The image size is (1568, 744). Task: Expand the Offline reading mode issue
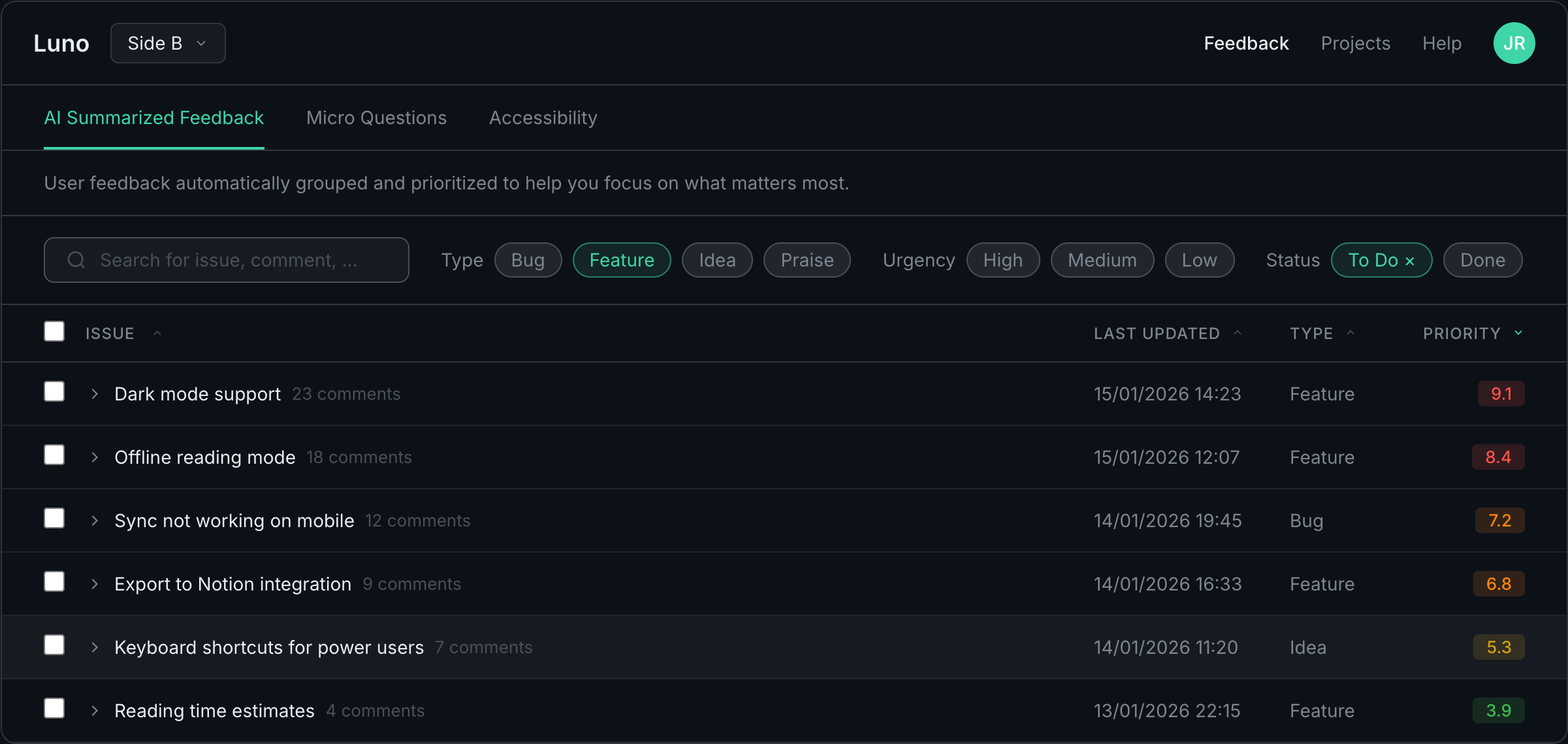[x=94, y=457]
